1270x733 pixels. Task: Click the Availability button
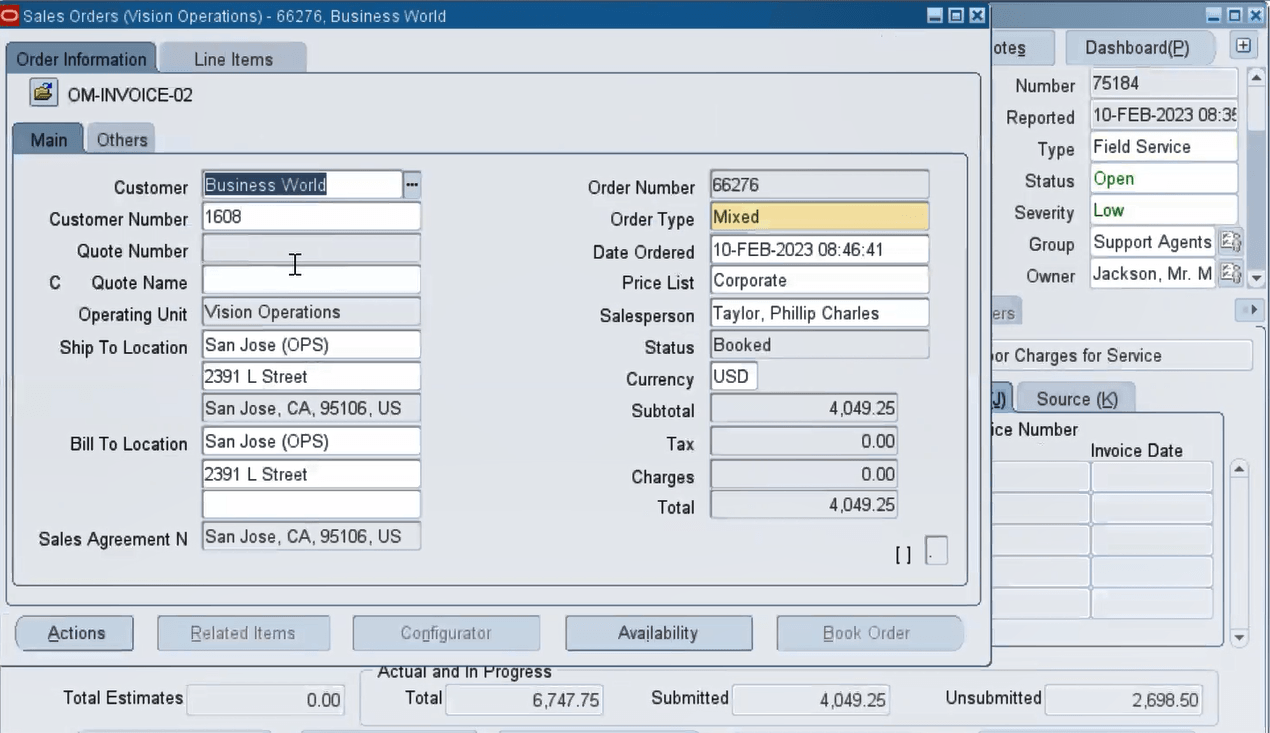(658, 633)
